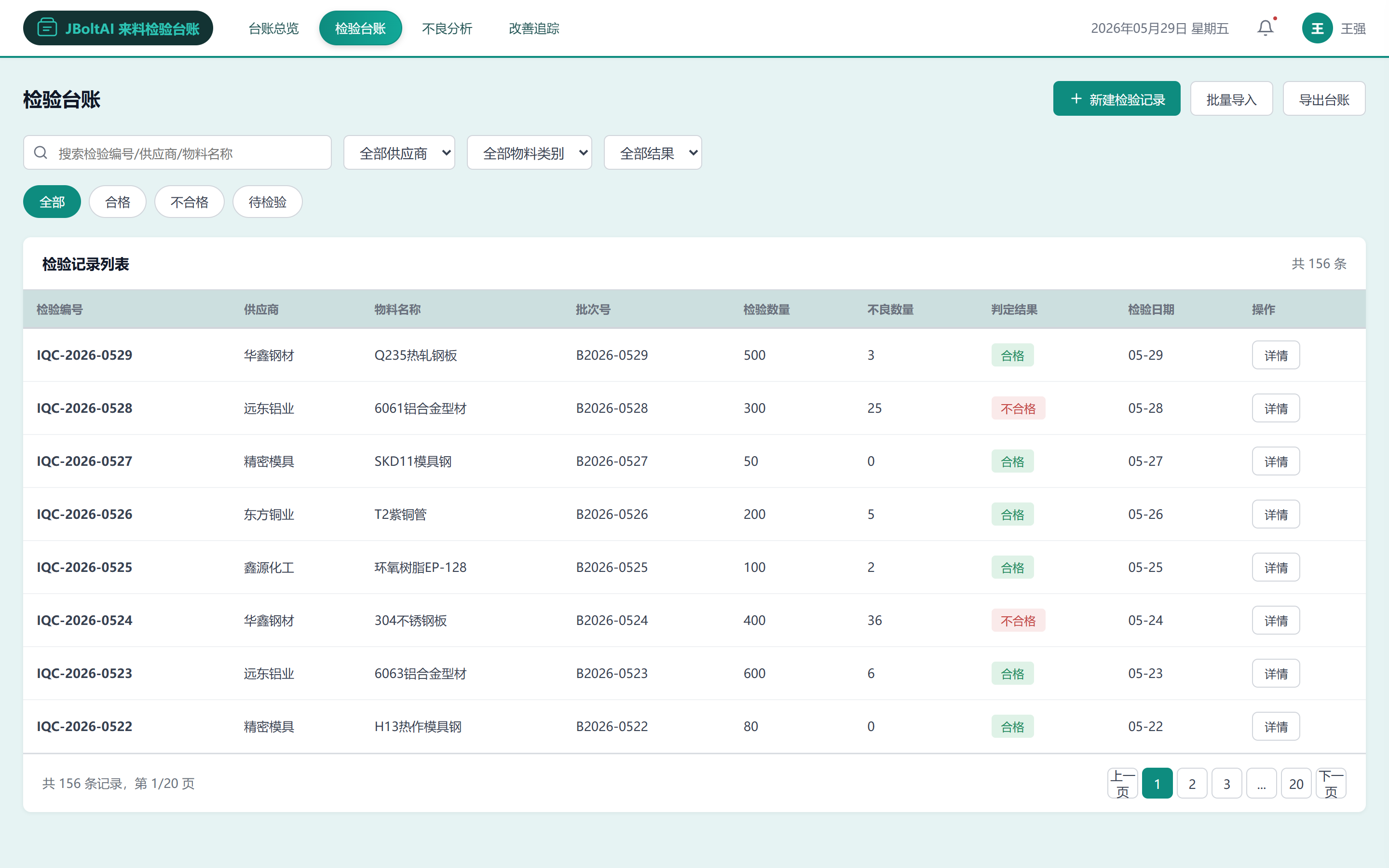Switch to the 台账总览 tab
1389x868 pixels.
[274, 28]
